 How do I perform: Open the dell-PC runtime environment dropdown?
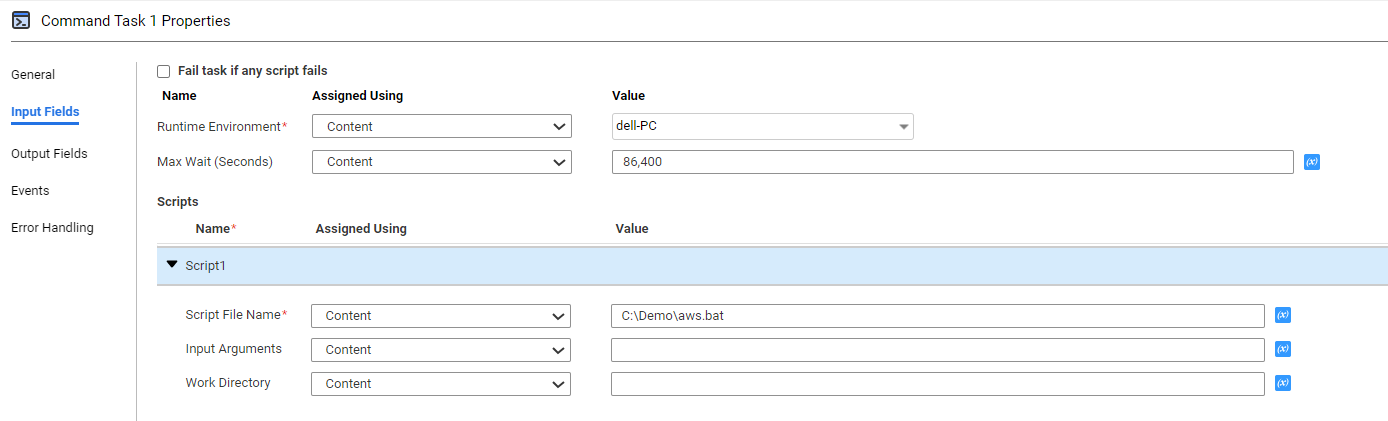coord(762,127)
